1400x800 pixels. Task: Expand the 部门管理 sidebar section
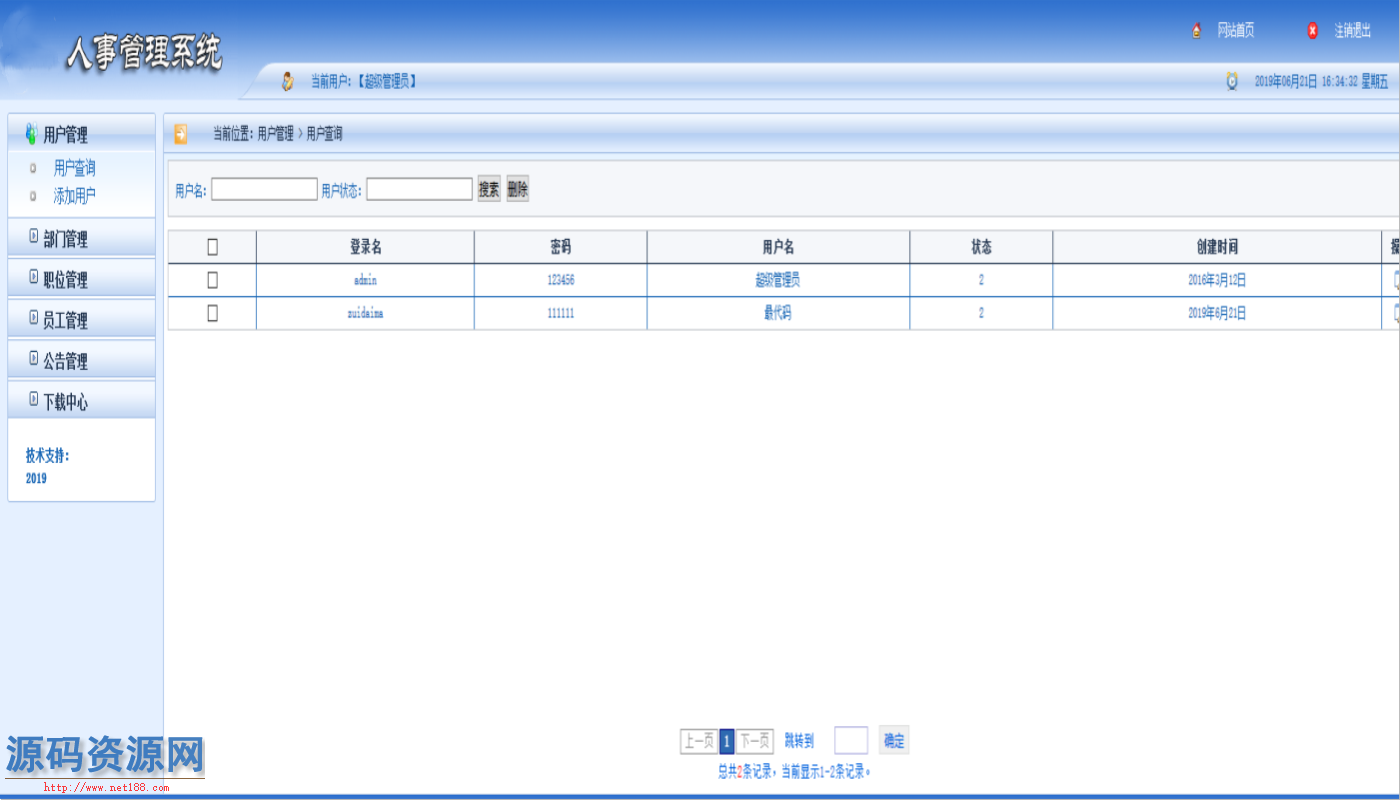point(65,239)
